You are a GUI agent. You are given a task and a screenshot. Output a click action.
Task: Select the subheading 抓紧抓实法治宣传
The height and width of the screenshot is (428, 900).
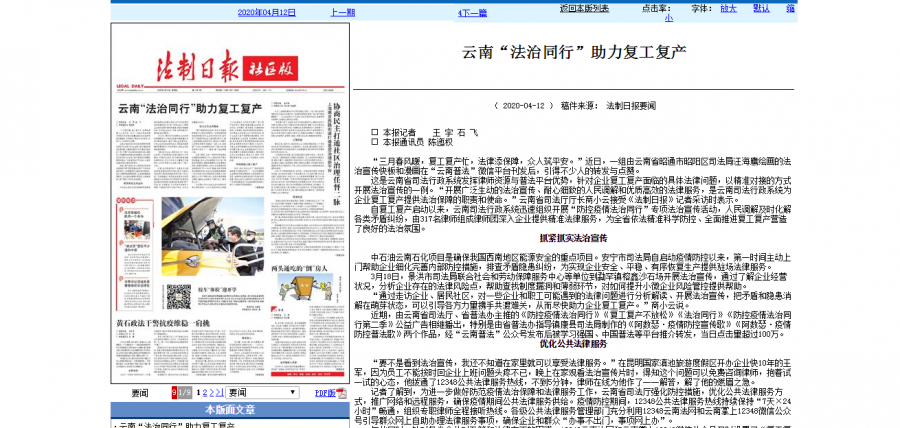pos(573,237)
